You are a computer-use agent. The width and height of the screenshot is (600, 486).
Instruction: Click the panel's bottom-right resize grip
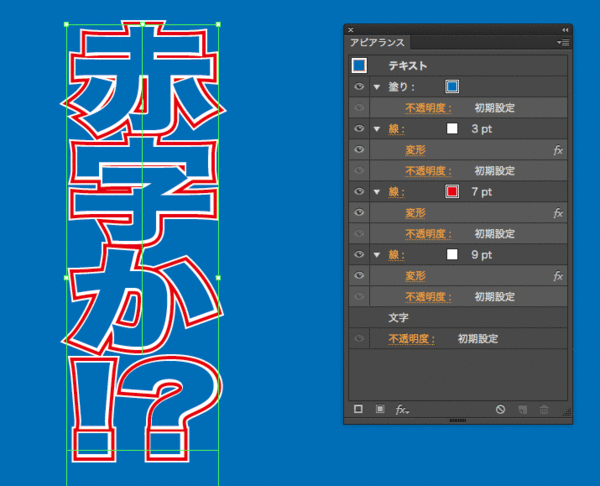567,412
